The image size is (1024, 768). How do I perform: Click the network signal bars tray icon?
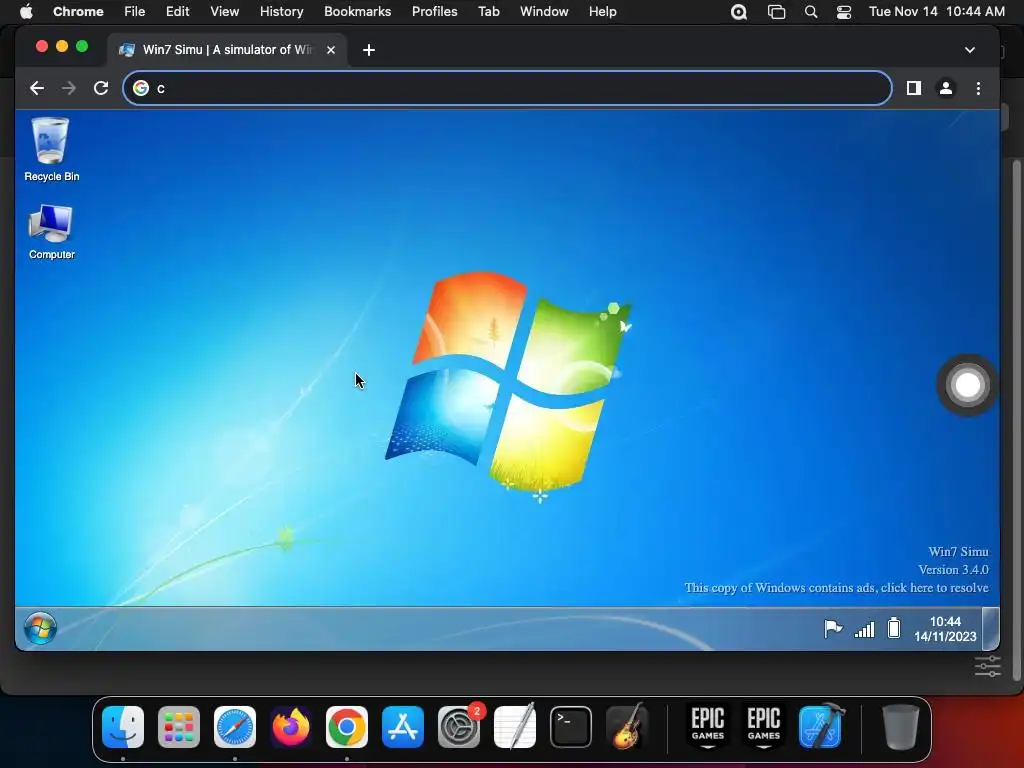pos(864,629)
